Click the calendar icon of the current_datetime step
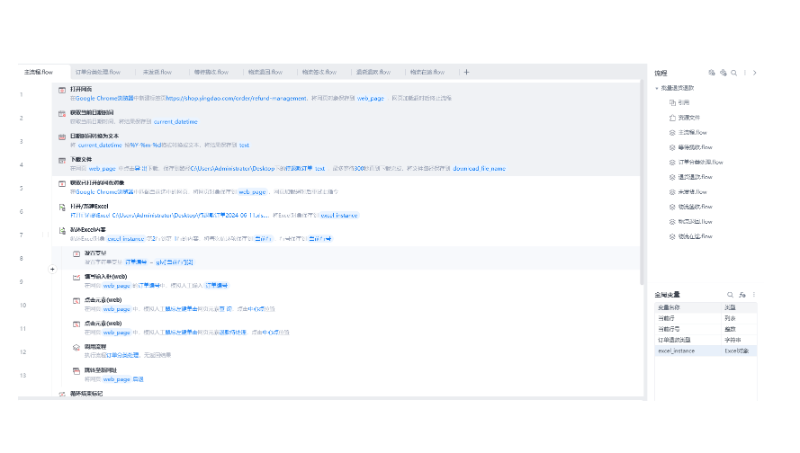The height and width of the screenshot is (453, 800). [62, 114]
